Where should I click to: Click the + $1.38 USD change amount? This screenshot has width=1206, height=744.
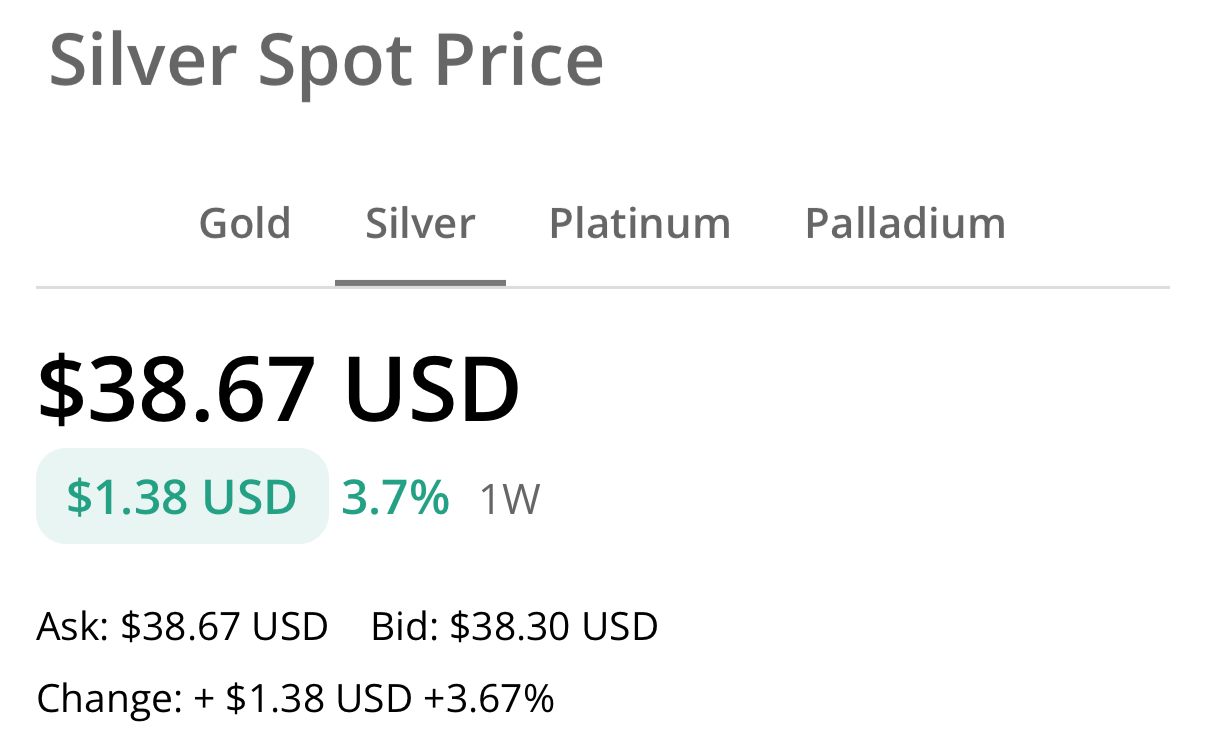[x=303, y=698]
